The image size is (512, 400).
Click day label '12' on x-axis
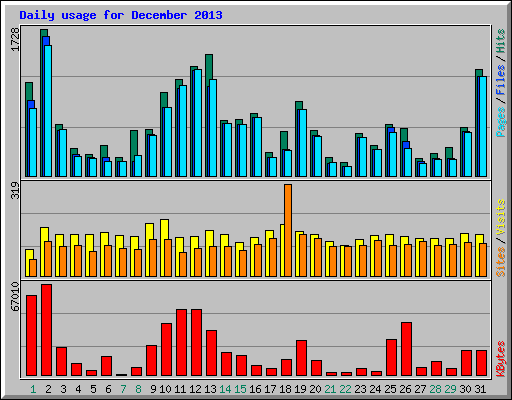tap(195, 389)
